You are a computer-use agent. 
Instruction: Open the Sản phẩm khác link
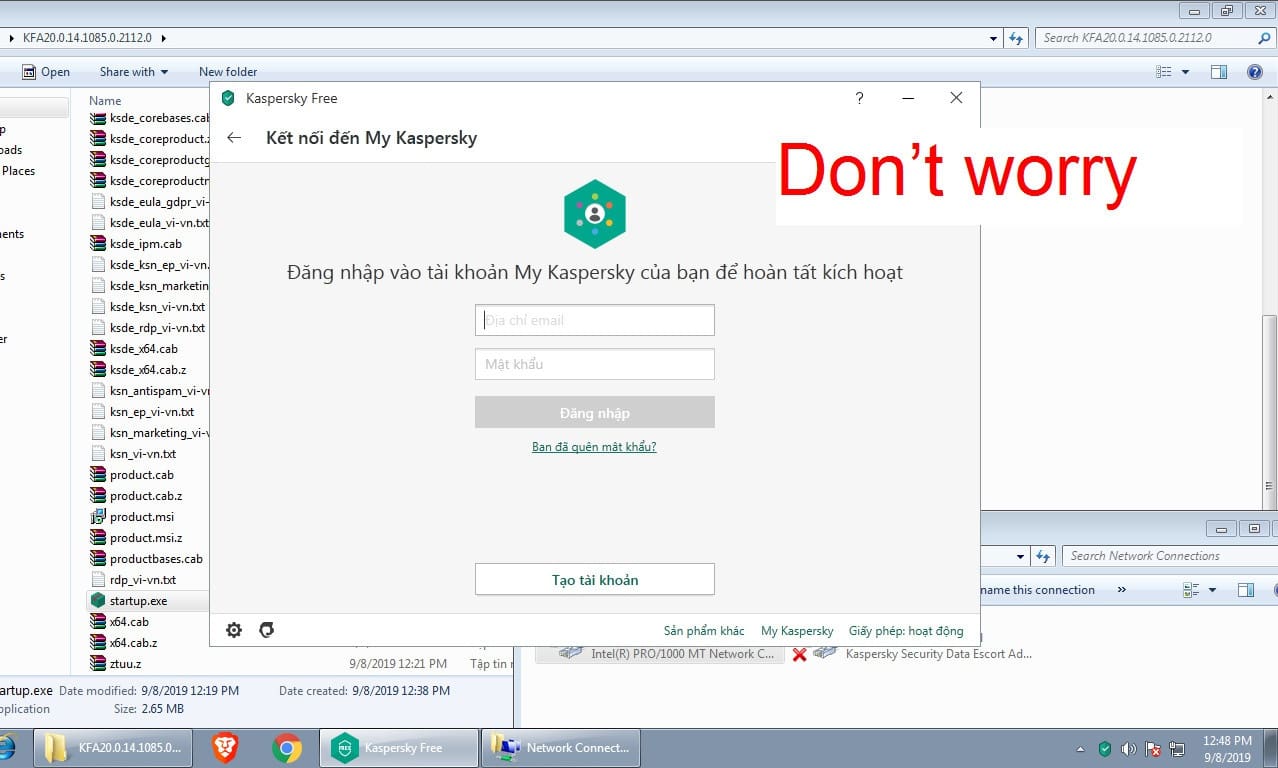[704, 631]
